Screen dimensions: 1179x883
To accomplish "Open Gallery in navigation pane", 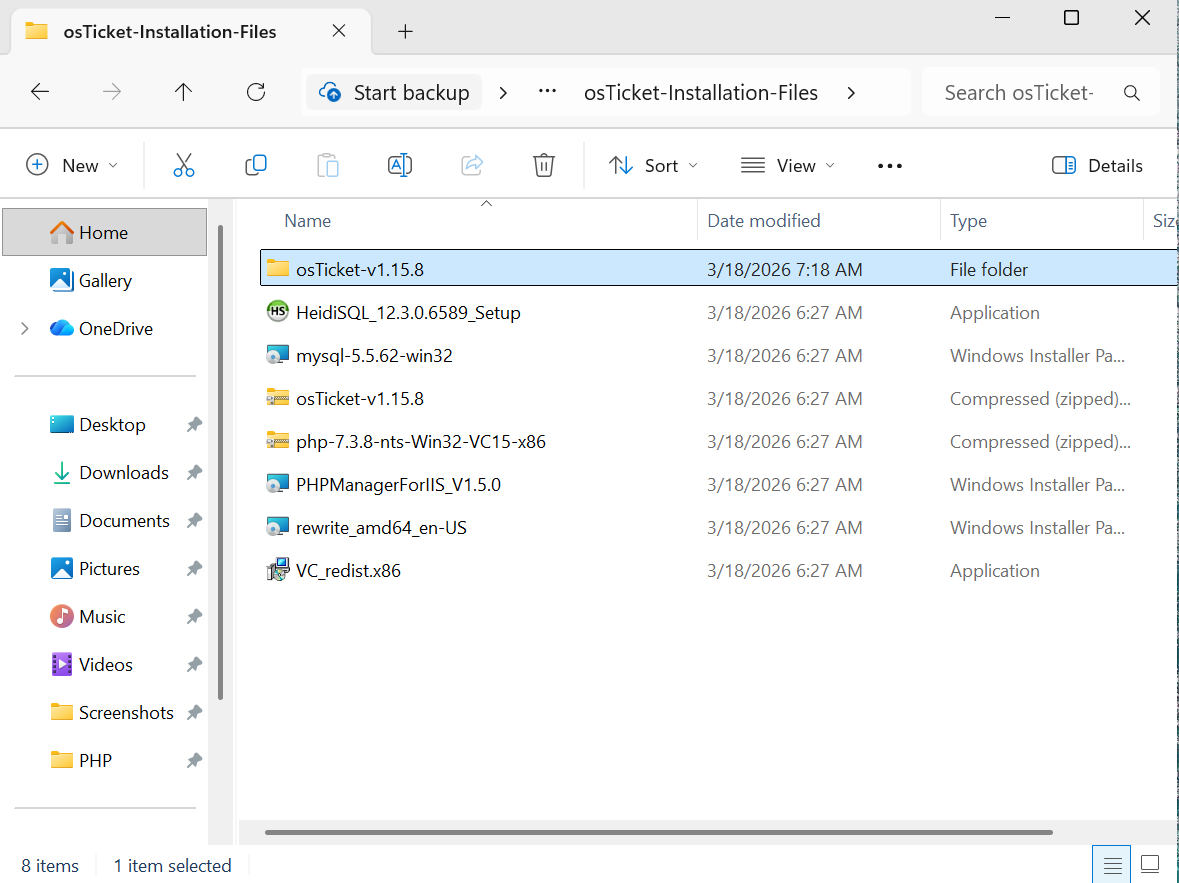I will [x=105, y=281].
